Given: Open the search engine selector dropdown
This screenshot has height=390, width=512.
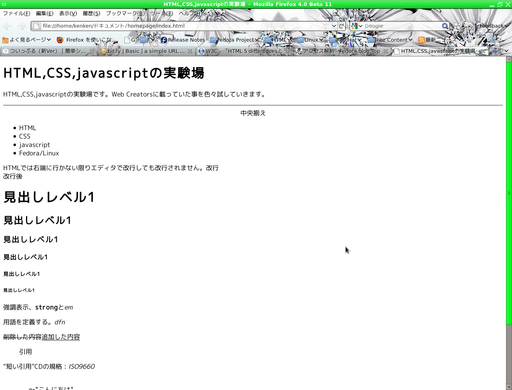Looking at the screenshot, I should tap(361, 26).
